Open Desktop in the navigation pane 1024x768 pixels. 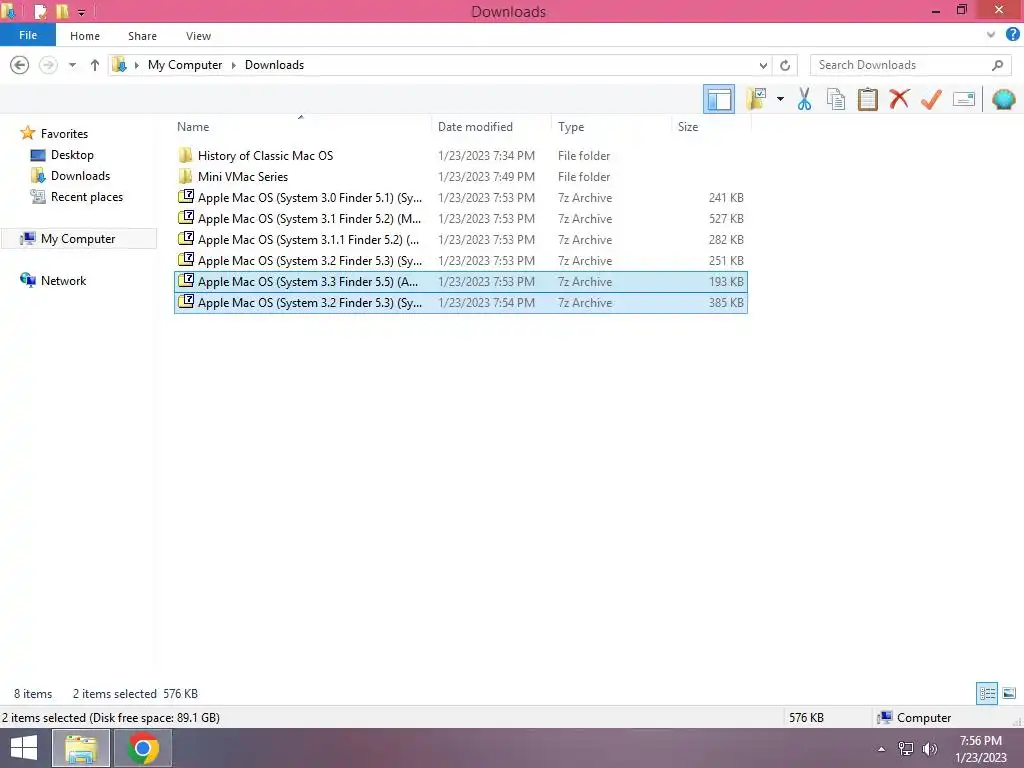72,155
